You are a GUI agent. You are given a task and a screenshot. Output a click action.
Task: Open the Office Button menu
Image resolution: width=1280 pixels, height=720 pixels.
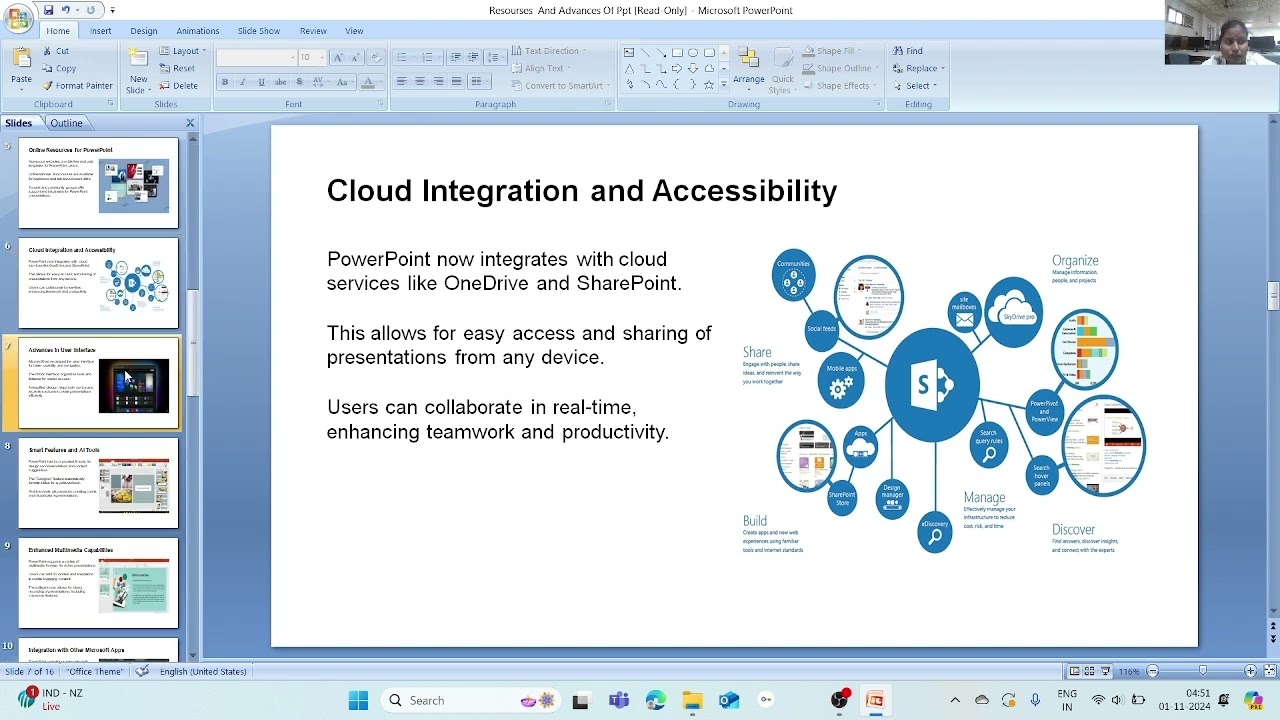[x=17, y=17]
